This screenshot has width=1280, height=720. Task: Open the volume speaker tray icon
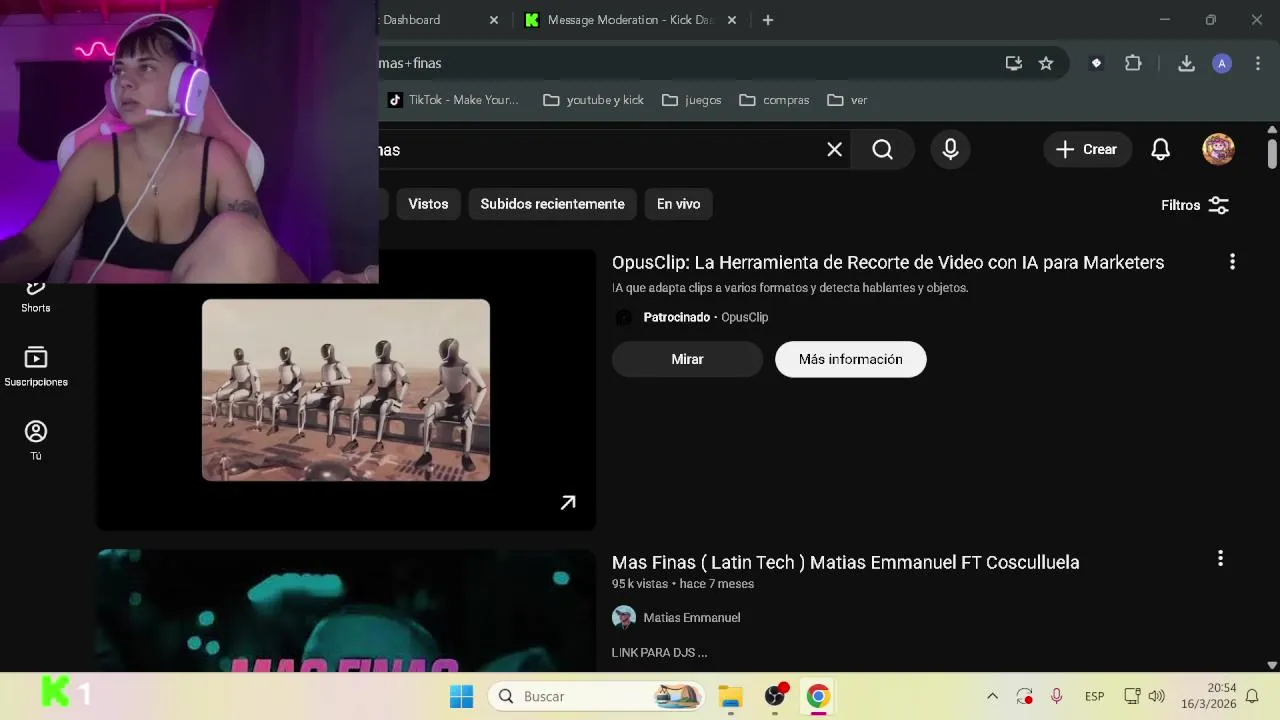pyautogui.click(x=1157, y=696)
